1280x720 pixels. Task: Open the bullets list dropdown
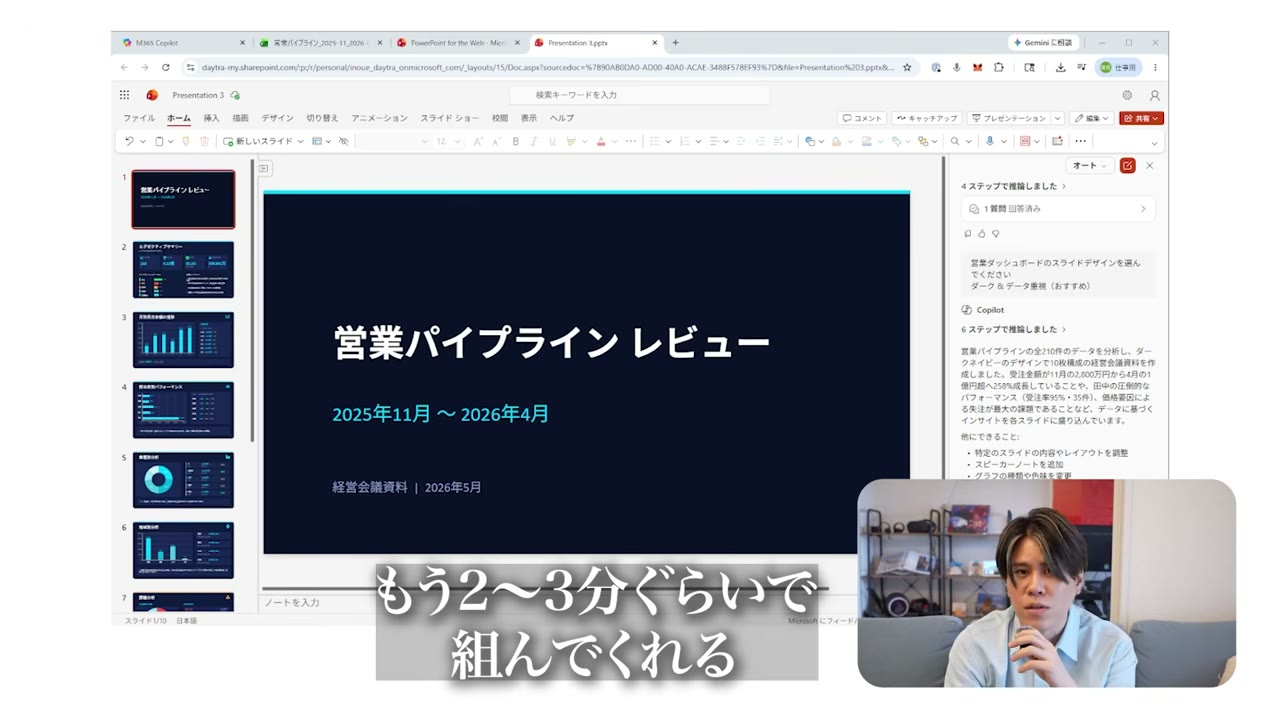point(669,141)
